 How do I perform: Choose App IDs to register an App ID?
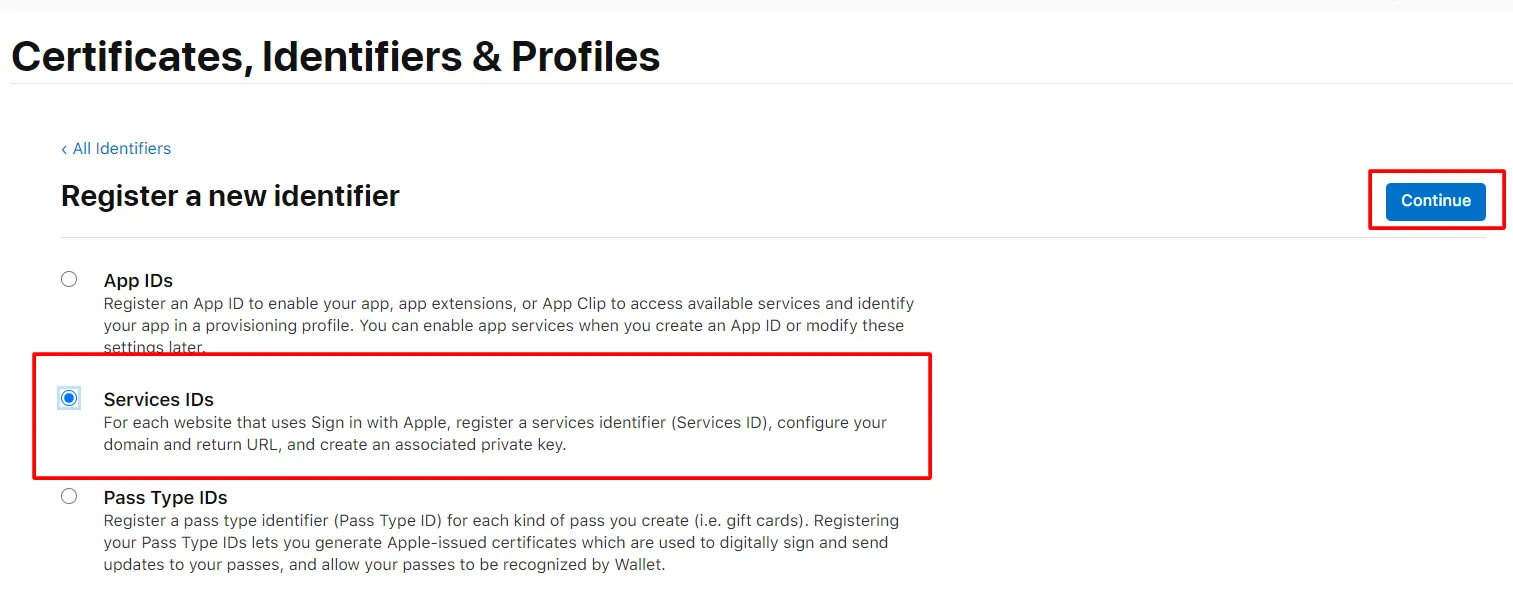(x=68, y=279)
